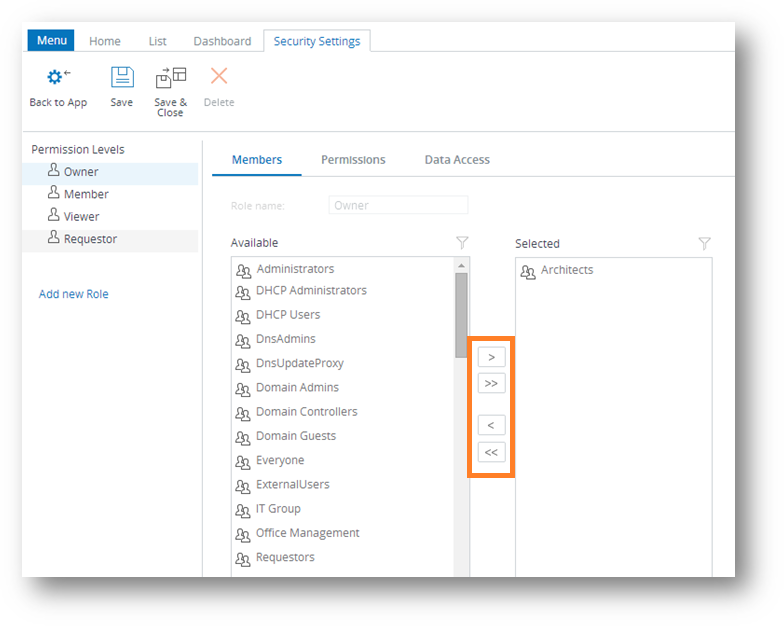
Task: Move selected item right with > button
Action: pos(491,357)
